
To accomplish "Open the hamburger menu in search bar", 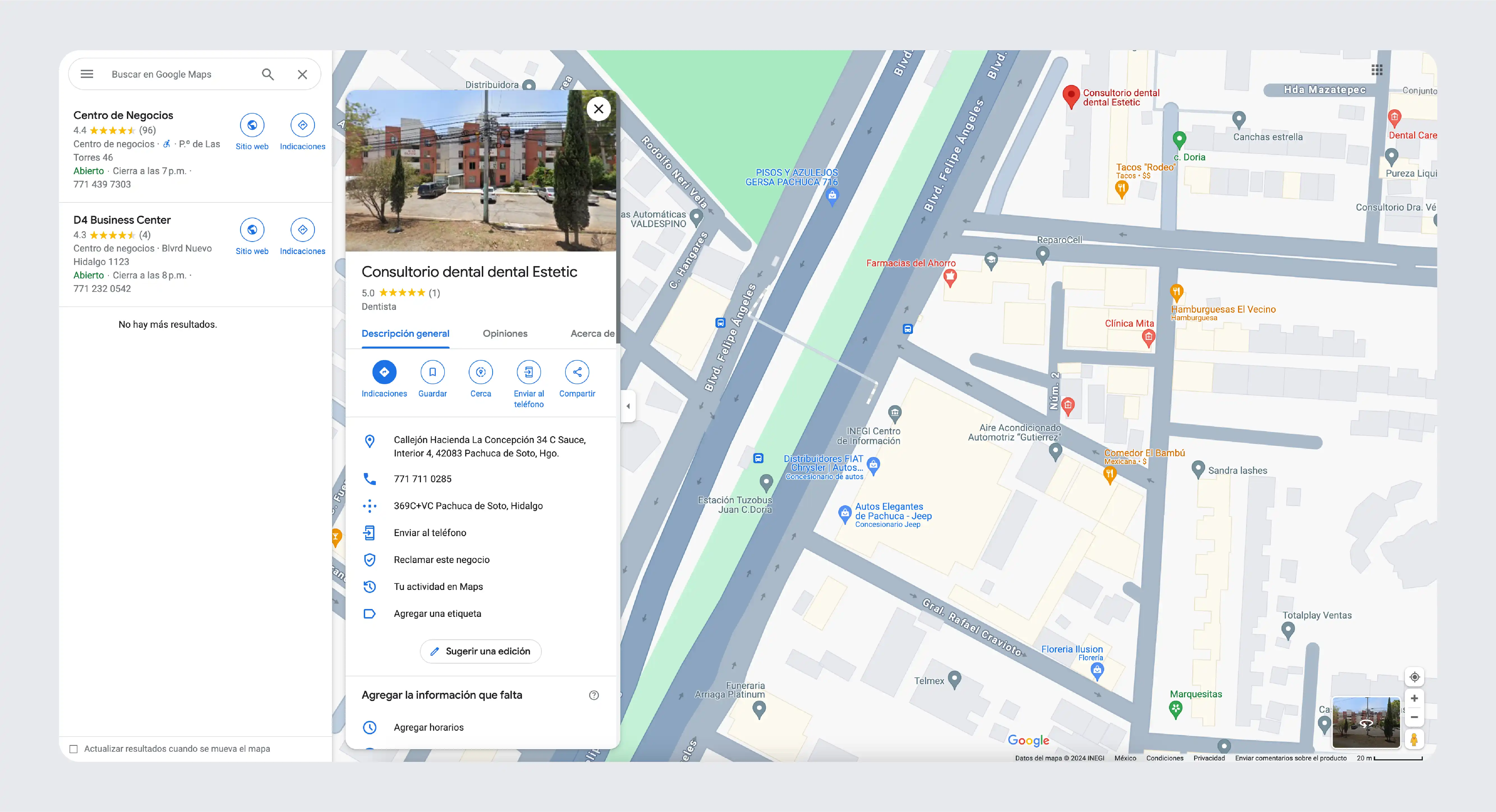I will coord(87,74).
